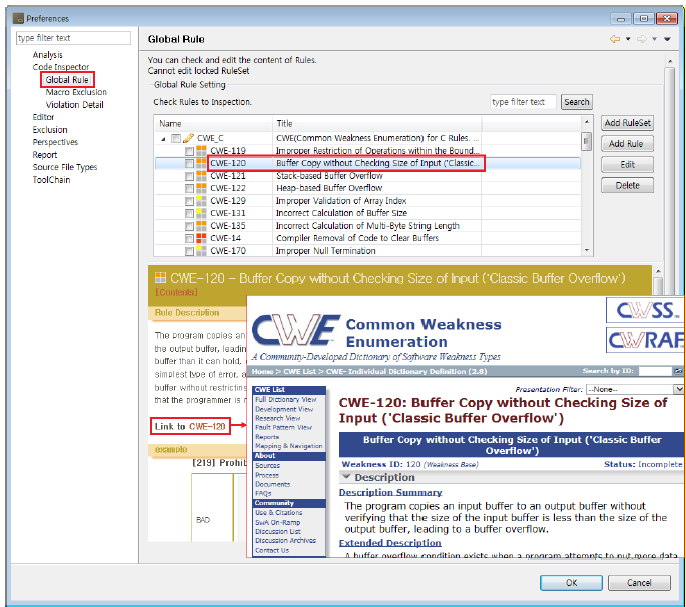The width and height of the screenshot is (686, 607).
Task: Select Global Rule in preferences tree
Action: [67, 80]
